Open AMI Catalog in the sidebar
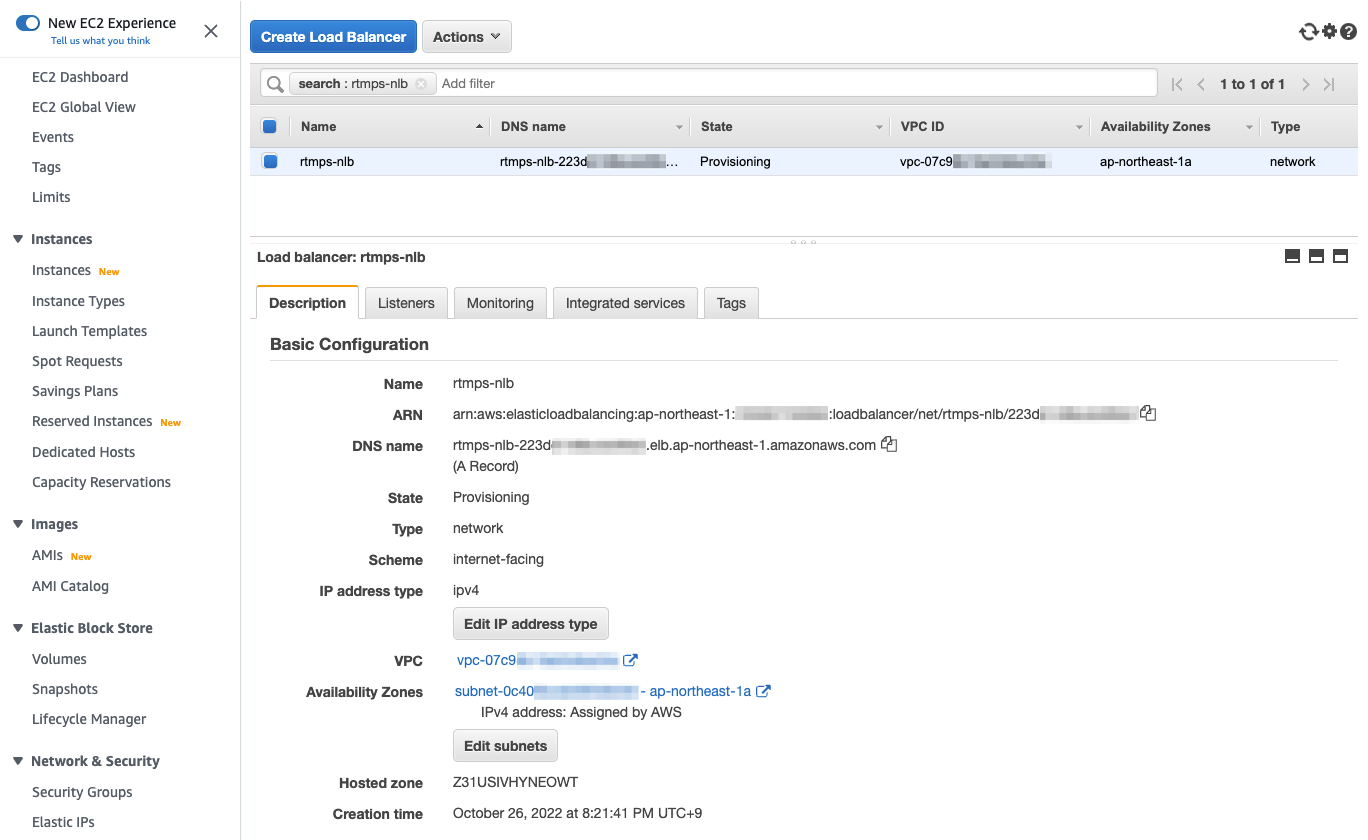 pos(70,586)
